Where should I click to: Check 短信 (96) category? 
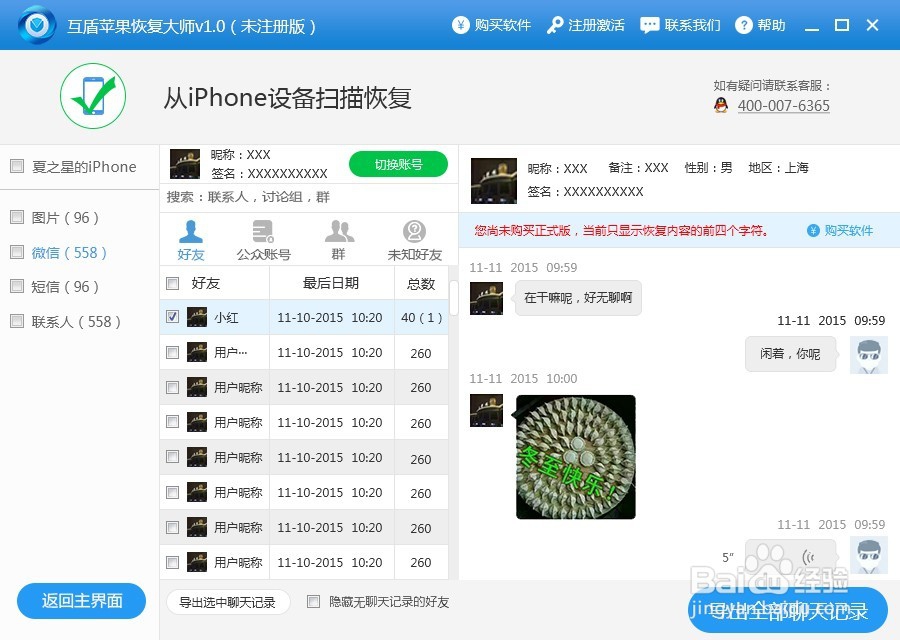click(x=17, y=286)
